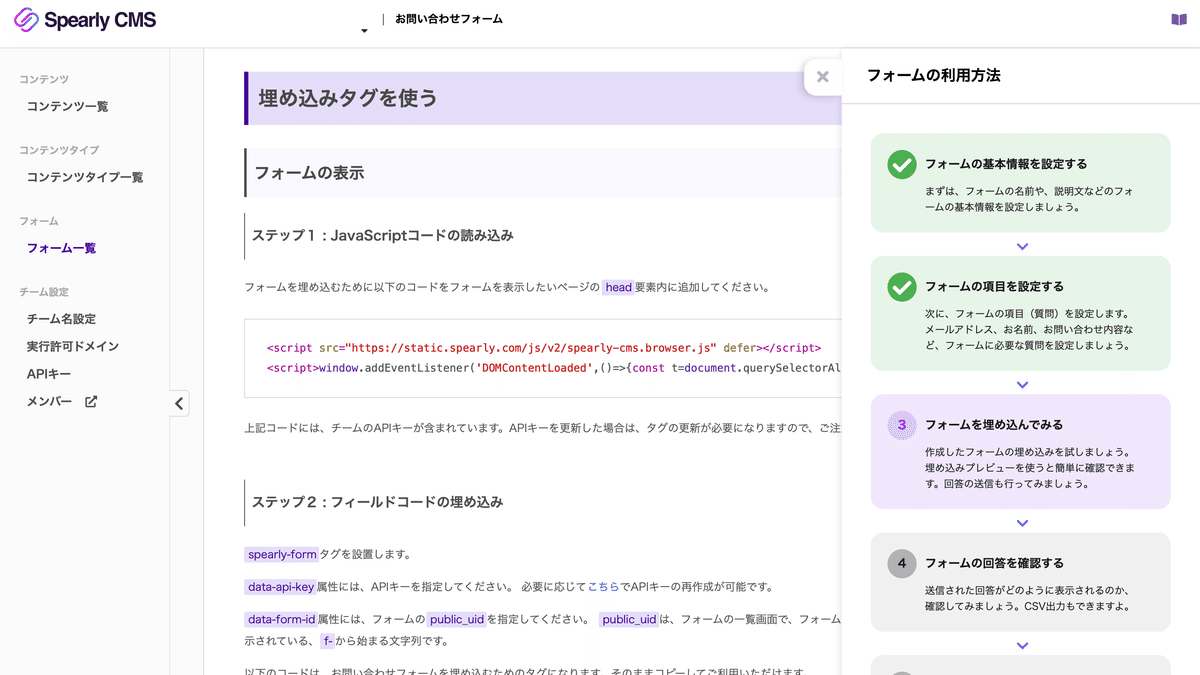
Task: Click ステップ１：JavaScriptコードの読み込み heading
Action: click(x=382, y=236)
